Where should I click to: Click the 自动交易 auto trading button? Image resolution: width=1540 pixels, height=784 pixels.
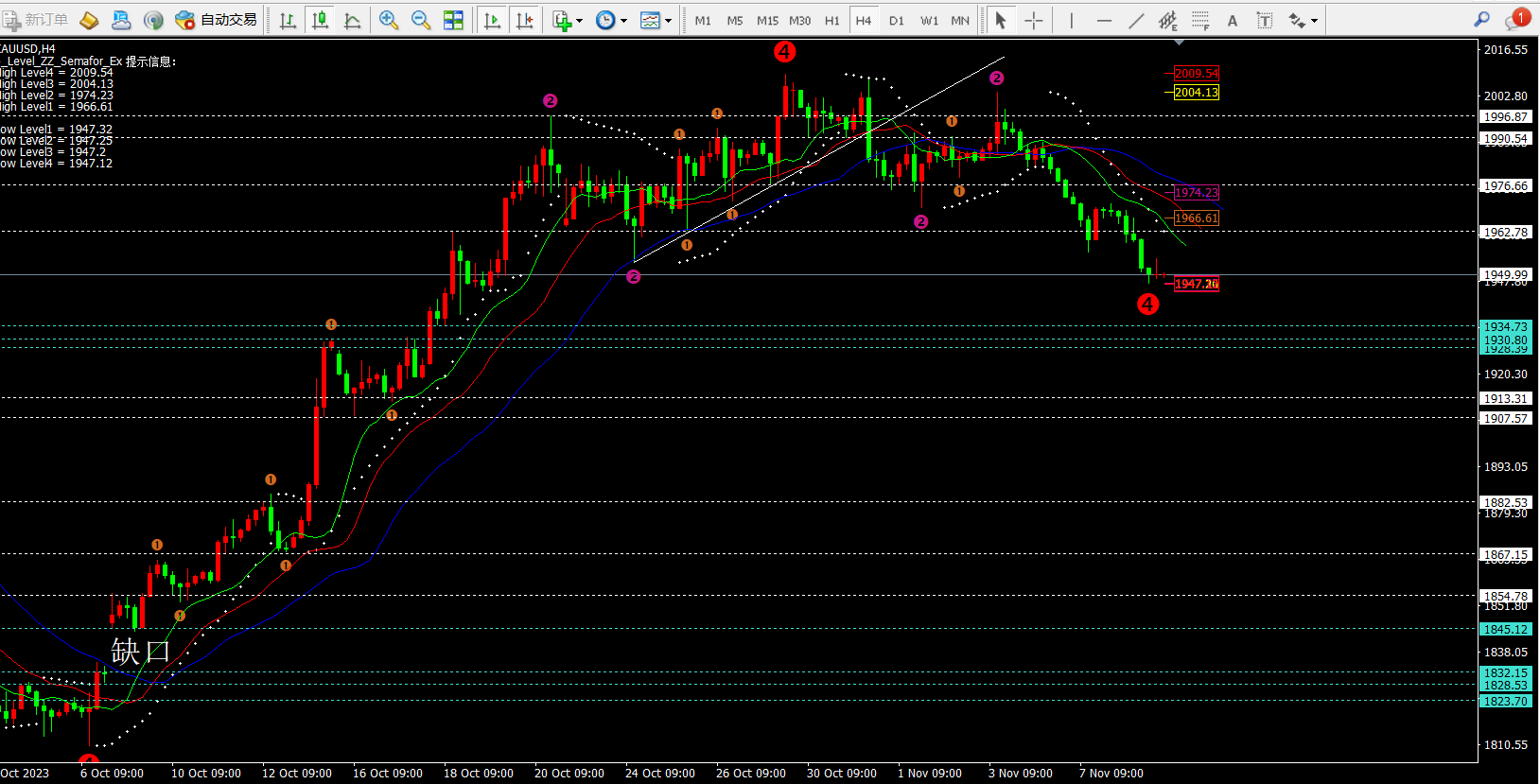pyautogui.click(x=217, y=20)
